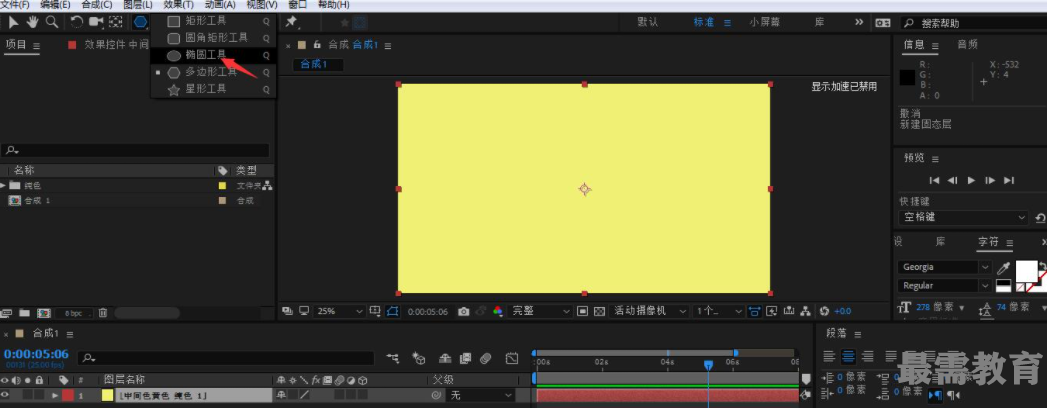The height and width of the screenshot is (408, 1049).
Task: Open the 效果(T) menu
Action: click(x=179, y=5)
